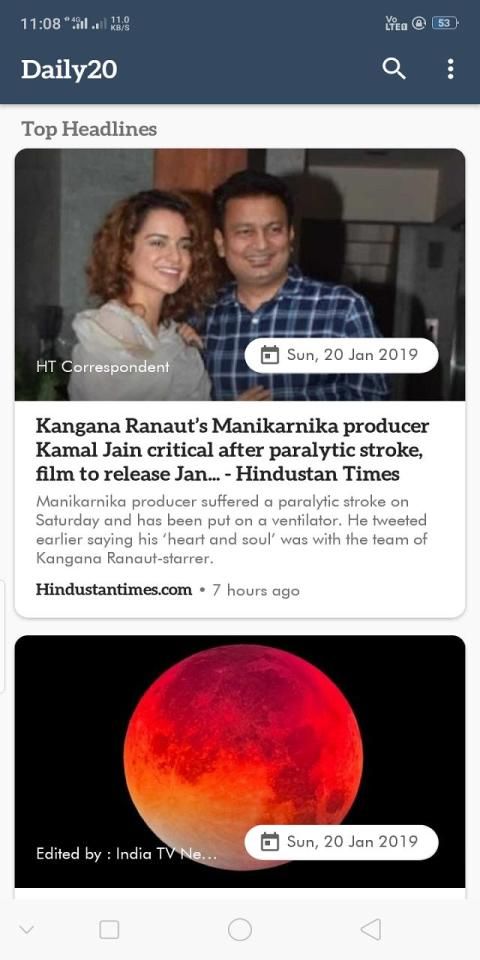Tap the battery indicator in status bar
This screenshot has height=960, width=480.
(x=445, y=23)
